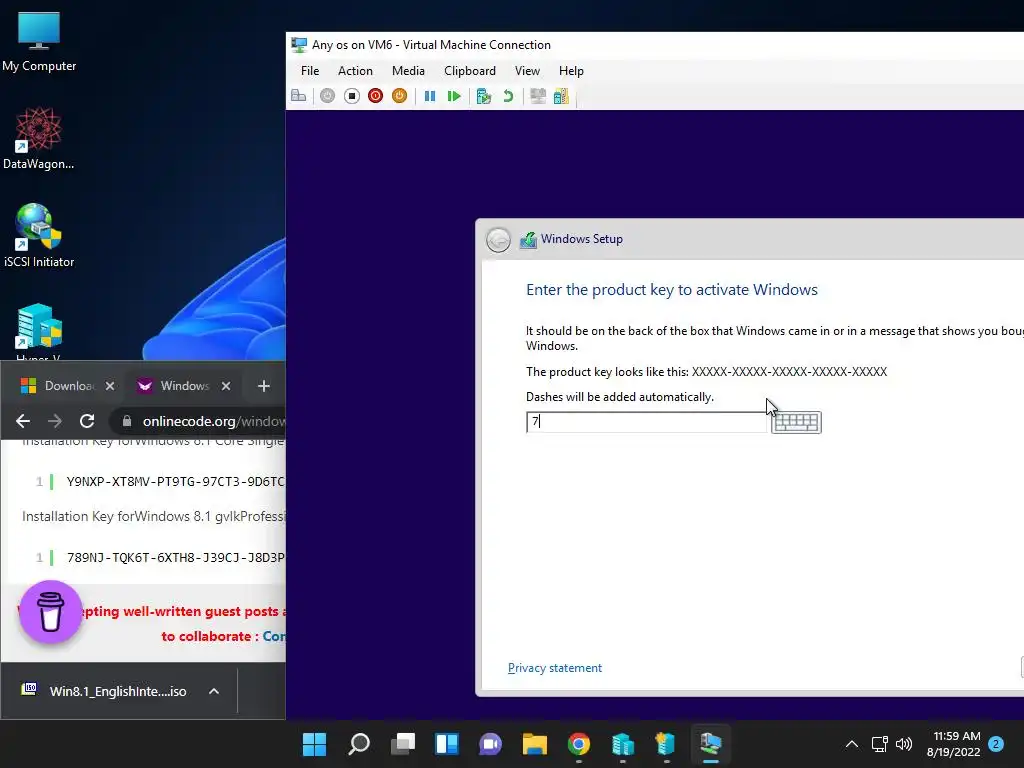Click the Windows Setup back arrow
This screenshot has height=768, width=1024.
(x=498, y=240)
